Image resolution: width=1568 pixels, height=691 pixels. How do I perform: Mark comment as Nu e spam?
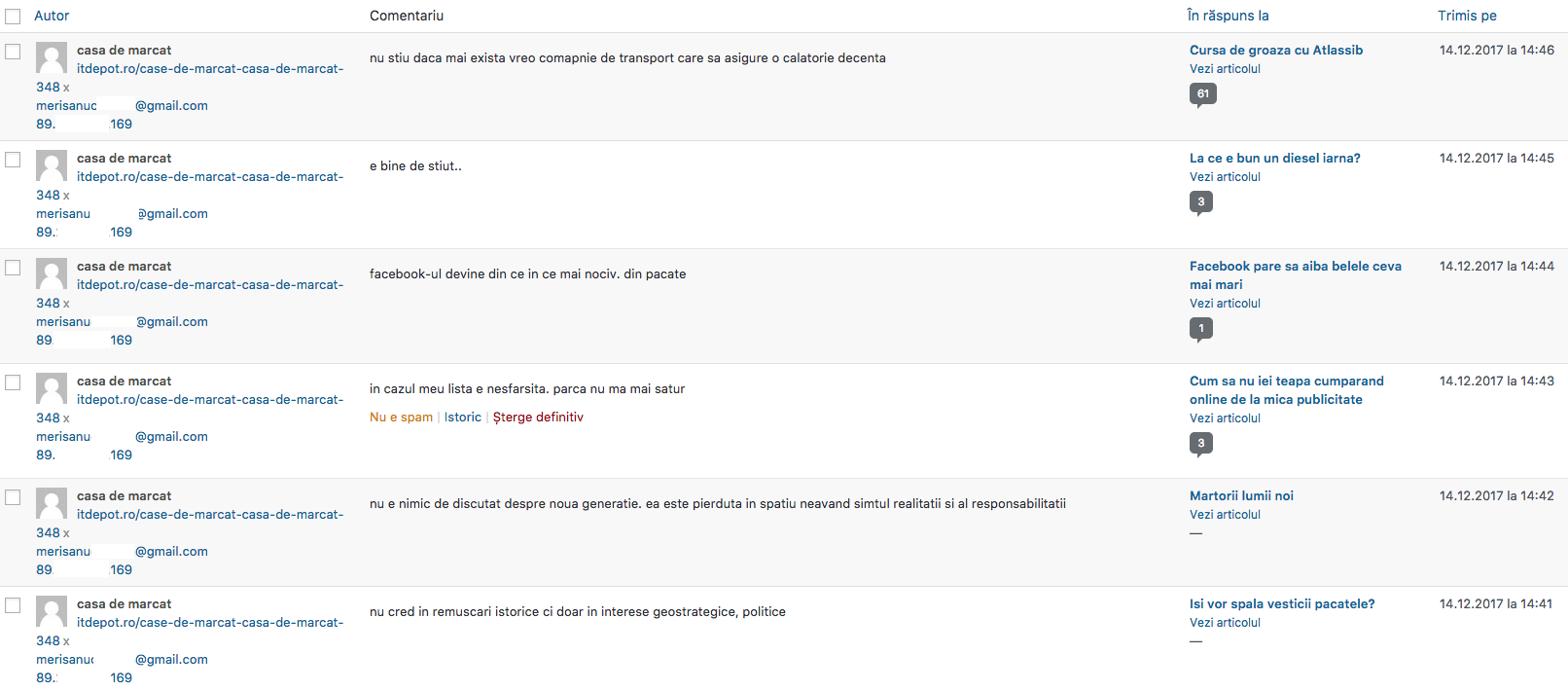[401, 418]
